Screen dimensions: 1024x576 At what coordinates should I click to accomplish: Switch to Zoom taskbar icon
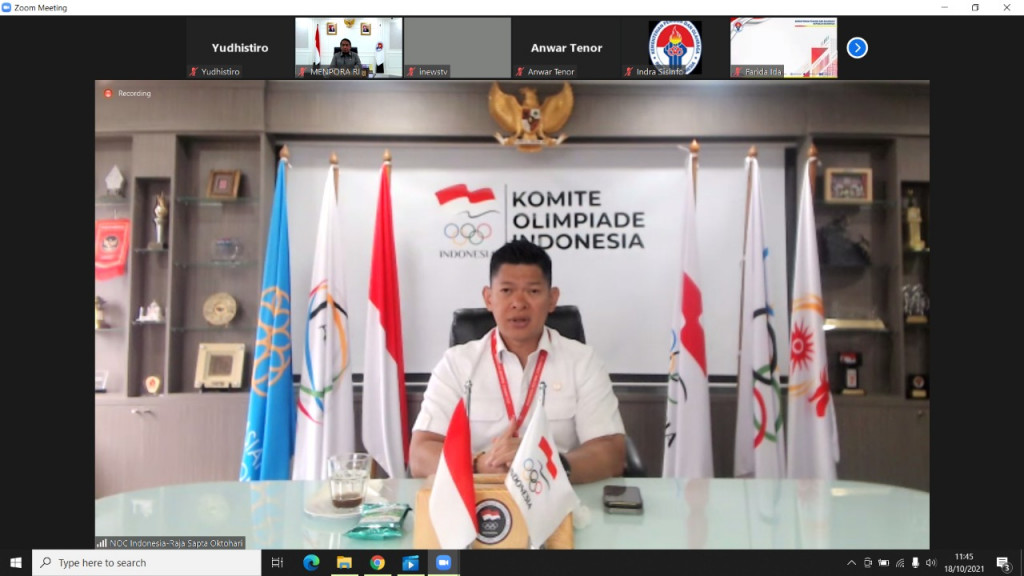point(443,562)
